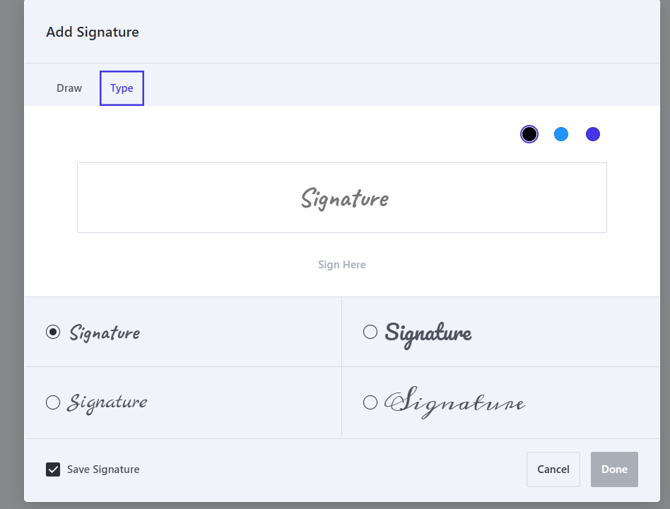Click inside the signature text input box

click(x=342, y=198)
